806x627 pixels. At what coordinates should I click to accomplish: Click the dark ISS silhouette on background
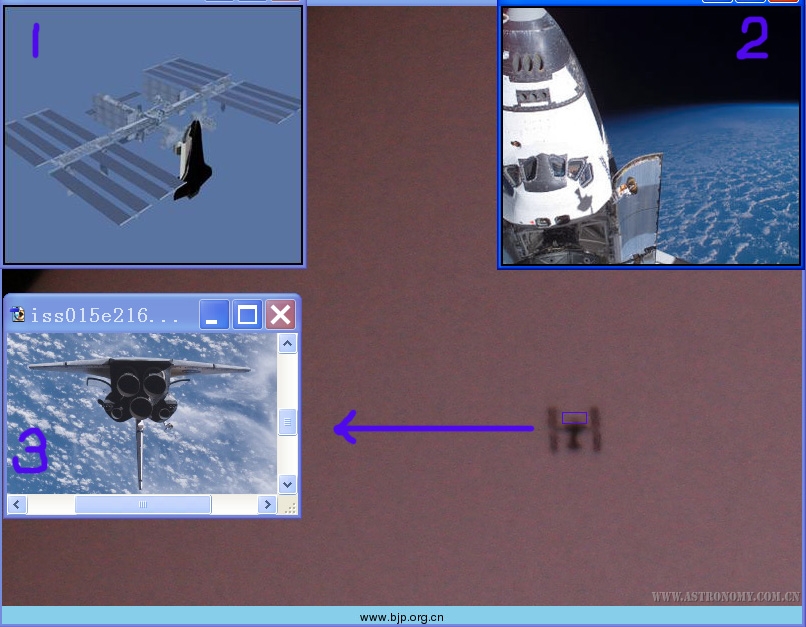coord(574,432)
